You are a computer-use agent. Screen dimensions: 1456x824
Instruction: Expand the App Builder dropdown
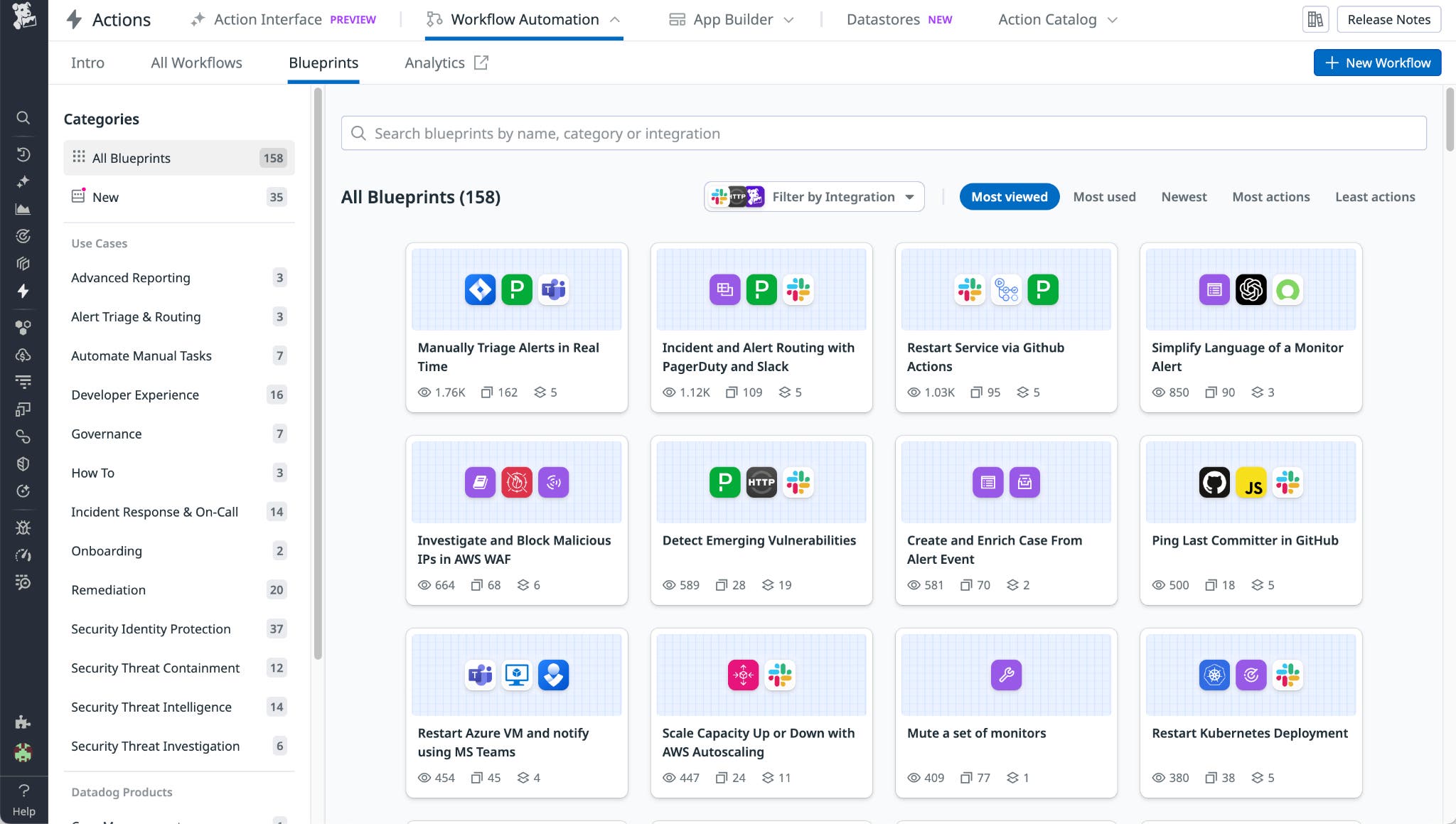pos(730,19)
